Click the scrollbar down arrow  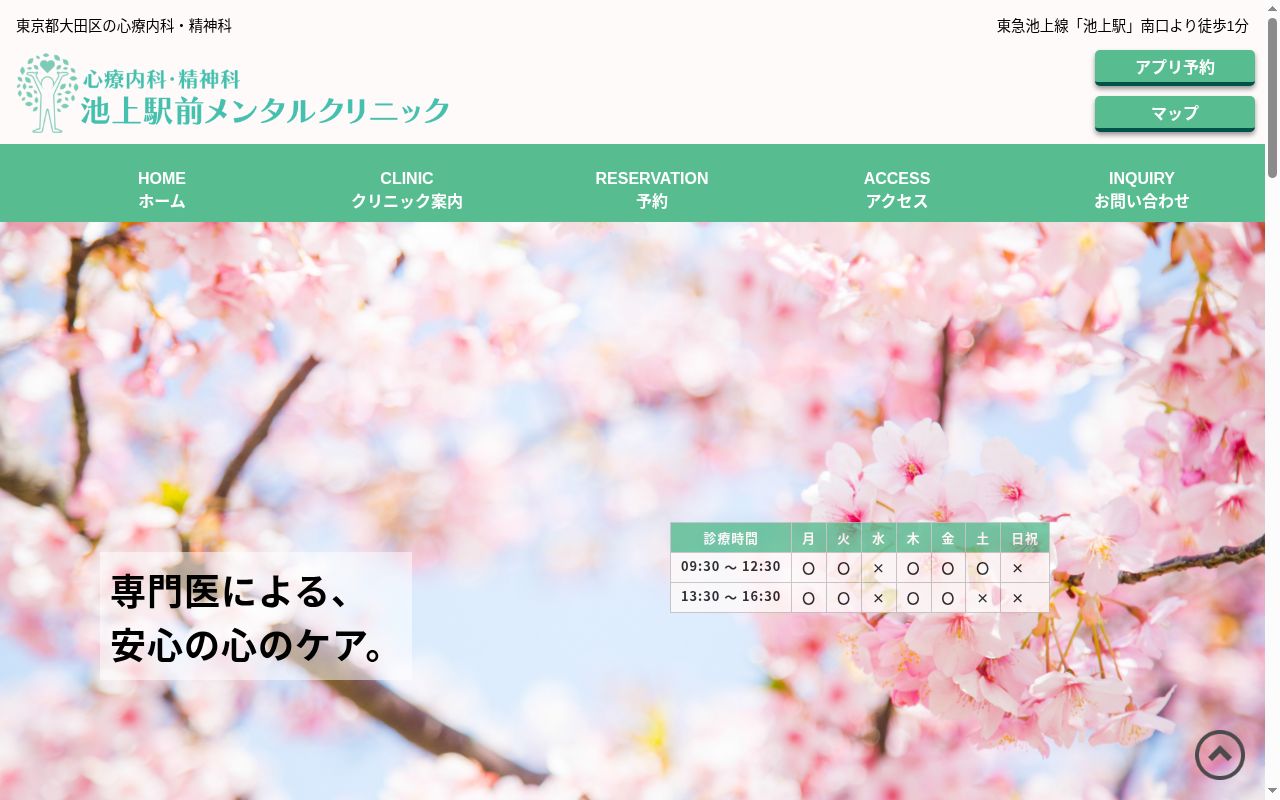(x=1272, y=792)
